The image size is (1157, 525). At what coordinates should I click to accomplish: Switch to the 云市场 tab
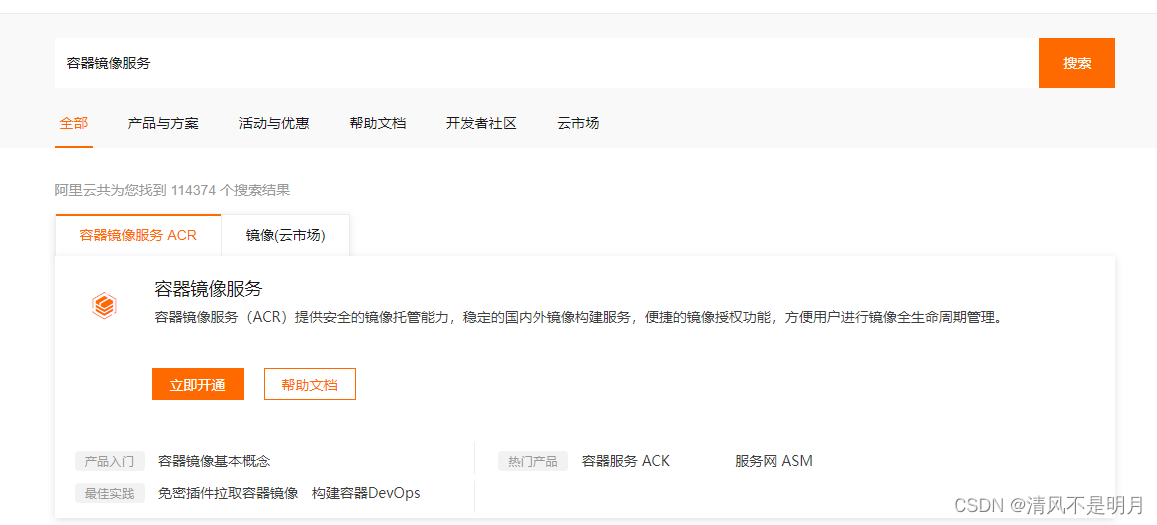pos(578,123)
